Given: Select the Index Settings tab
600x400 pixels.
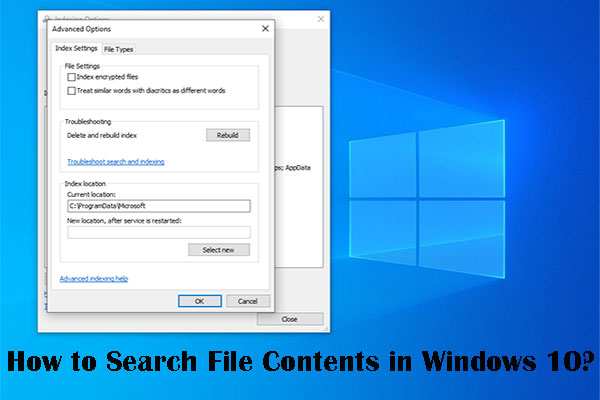Looking at the screenshot, I should (76, 48).
